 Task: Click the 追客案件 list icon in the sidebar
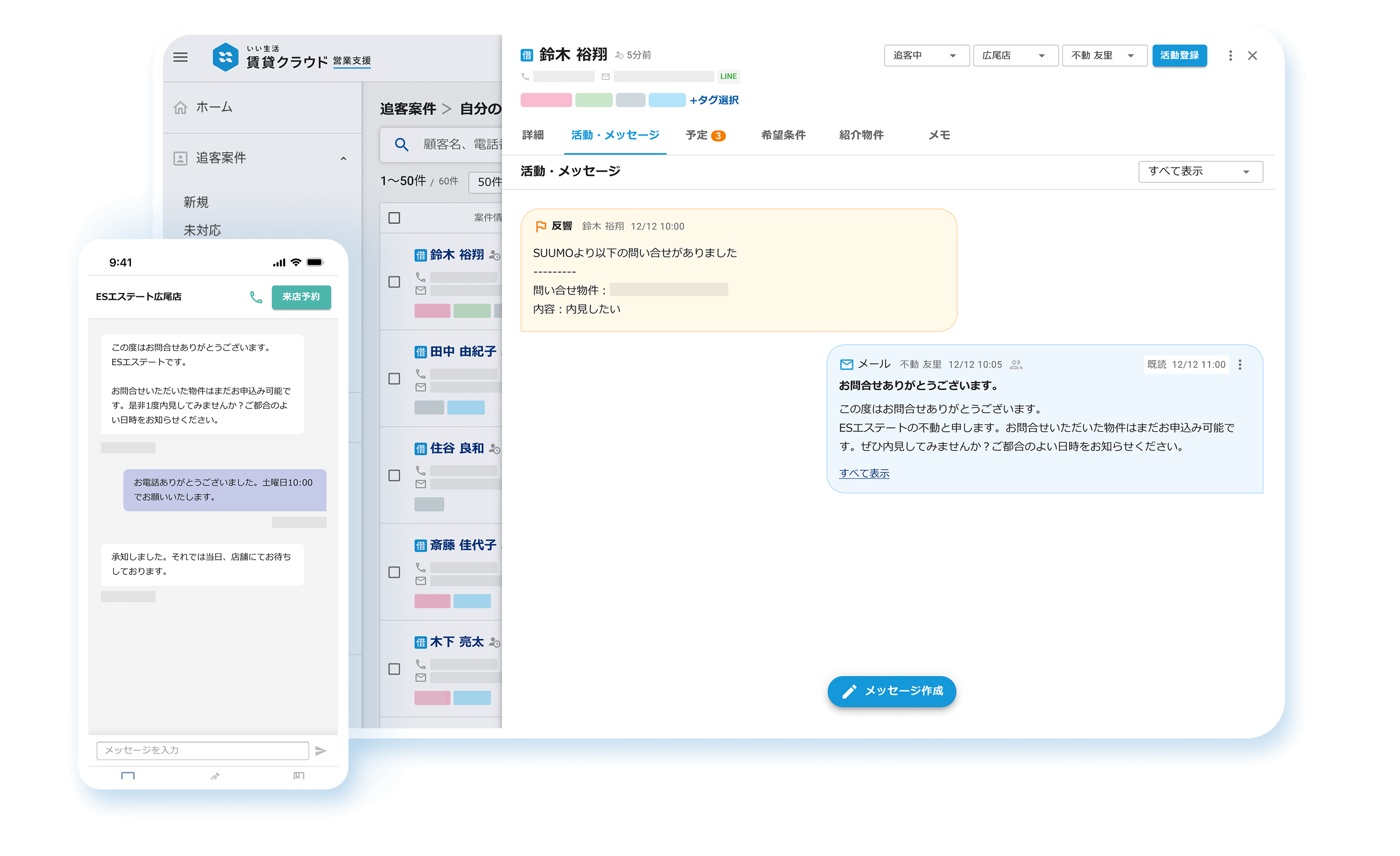click(x=180, y=158)
